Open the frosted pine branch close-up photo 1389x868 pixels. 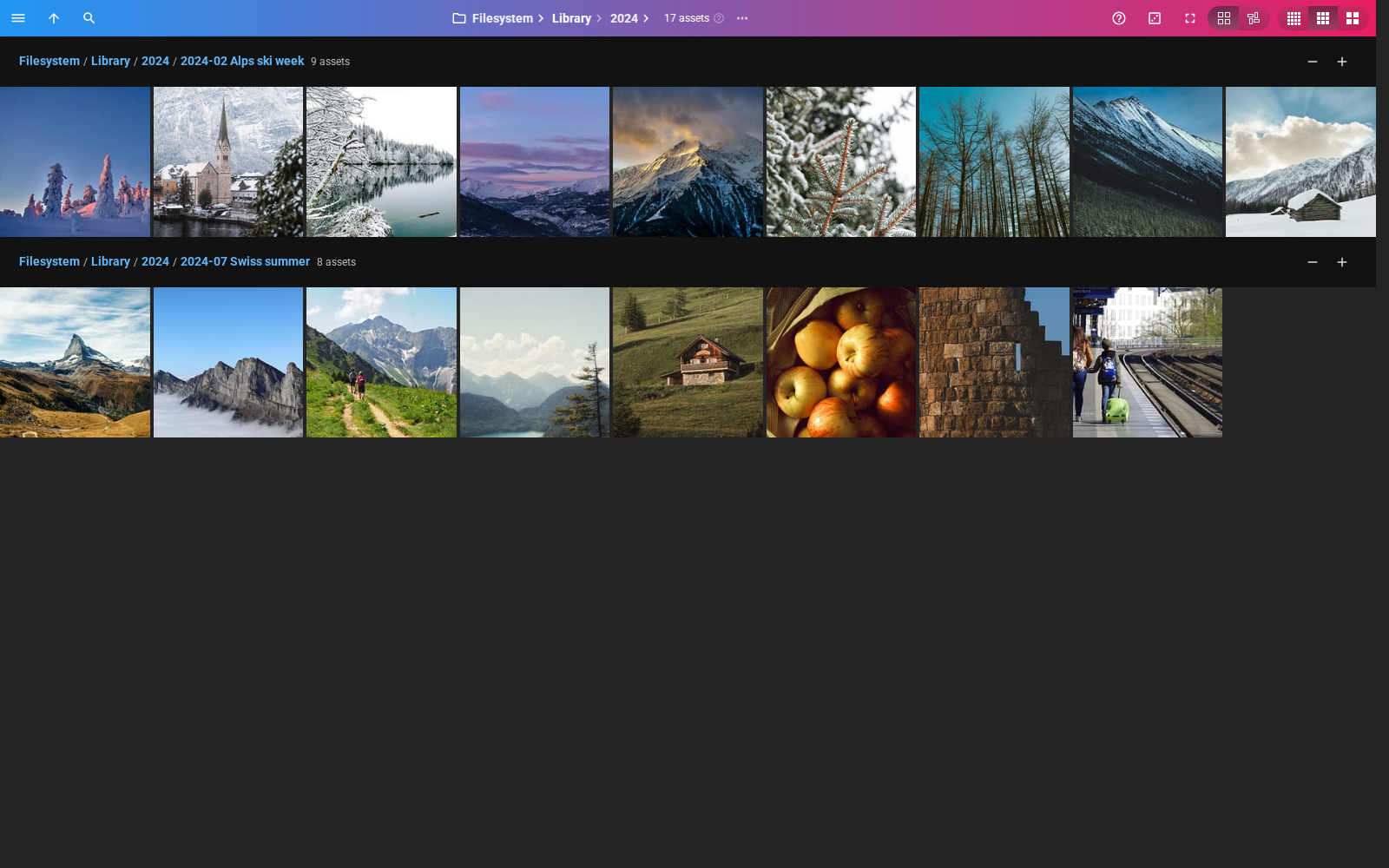tap(841, 161)
